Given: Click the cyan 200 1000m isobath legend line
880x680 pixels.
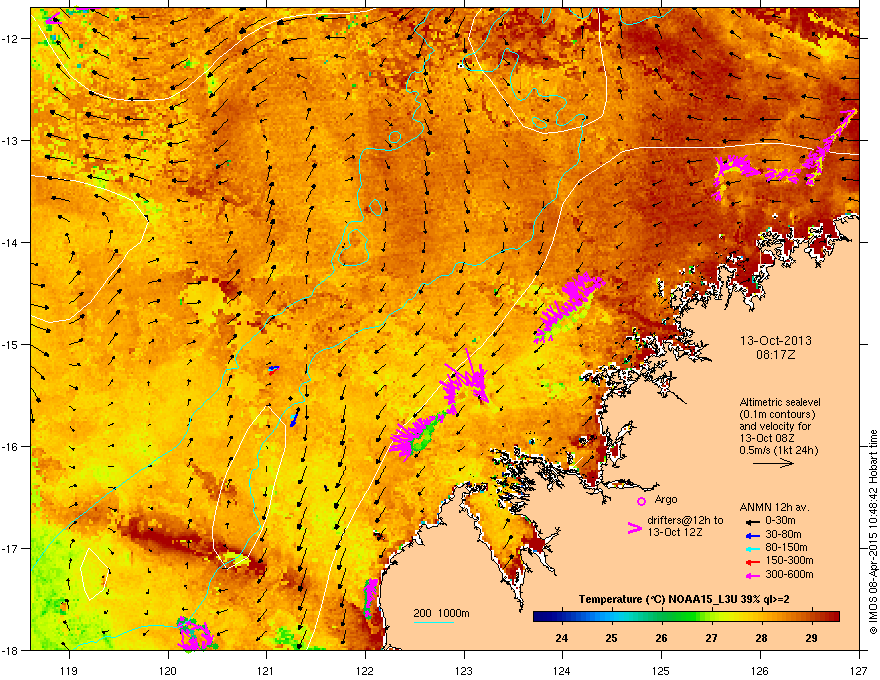Looking at the screenshot, I should click(x=433, y=622).
